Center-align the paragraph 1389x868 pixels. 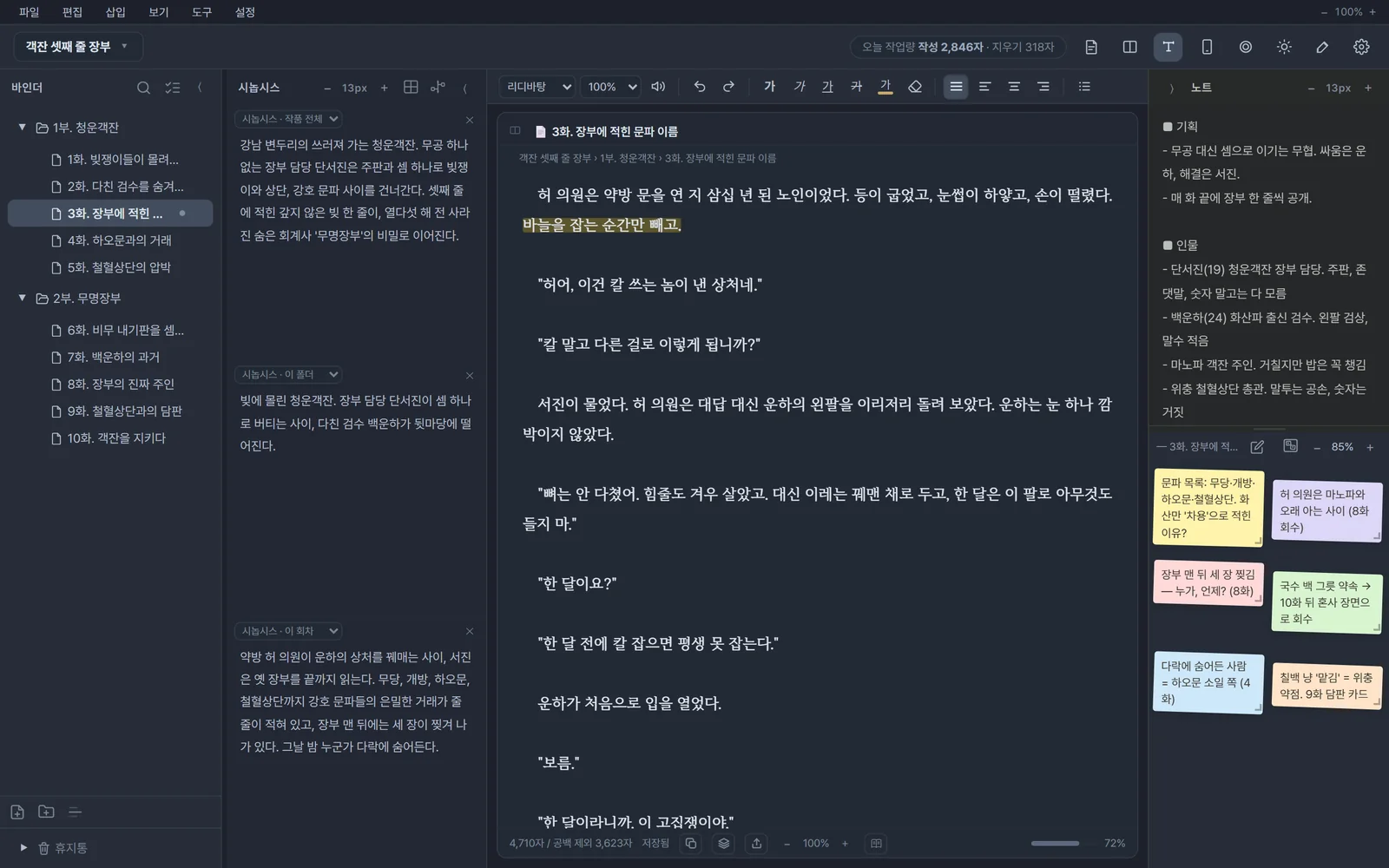[x=1014, y=87]
